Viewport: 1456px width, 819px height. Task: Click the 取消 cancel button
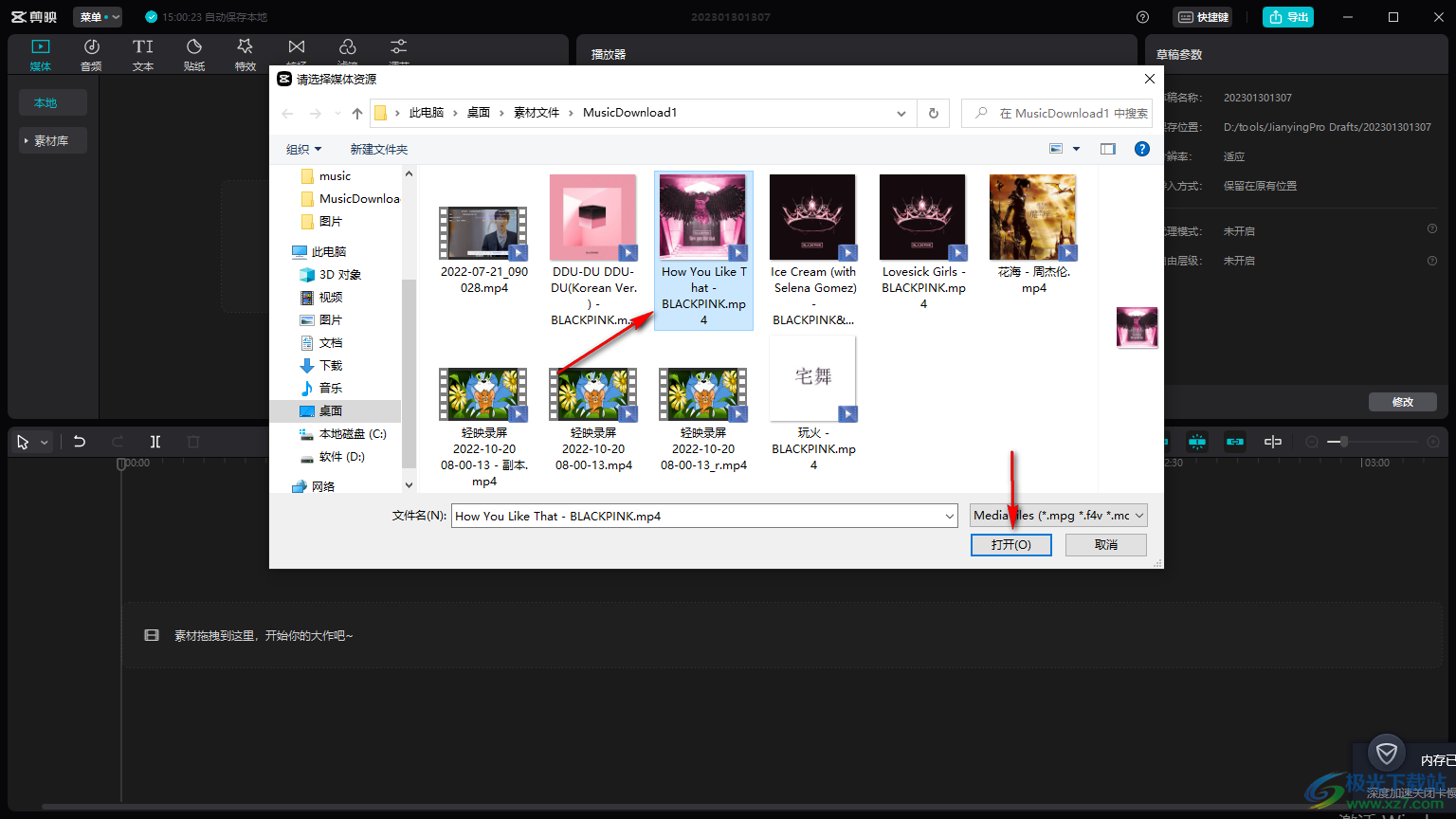(1106, 545)
